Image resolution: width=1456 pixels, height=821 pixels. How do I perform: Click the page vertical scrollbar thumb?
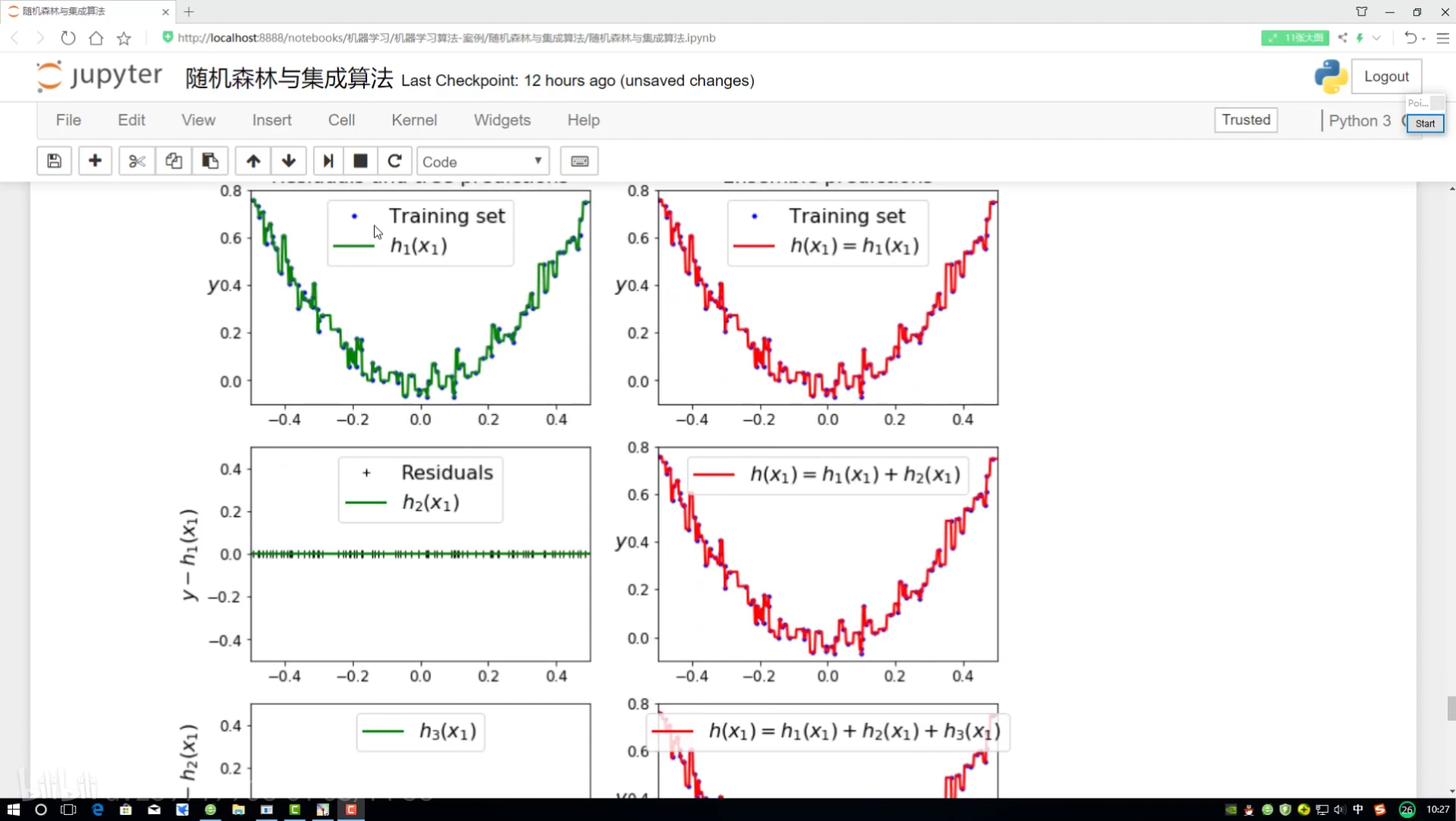(x=1451, y=708)
